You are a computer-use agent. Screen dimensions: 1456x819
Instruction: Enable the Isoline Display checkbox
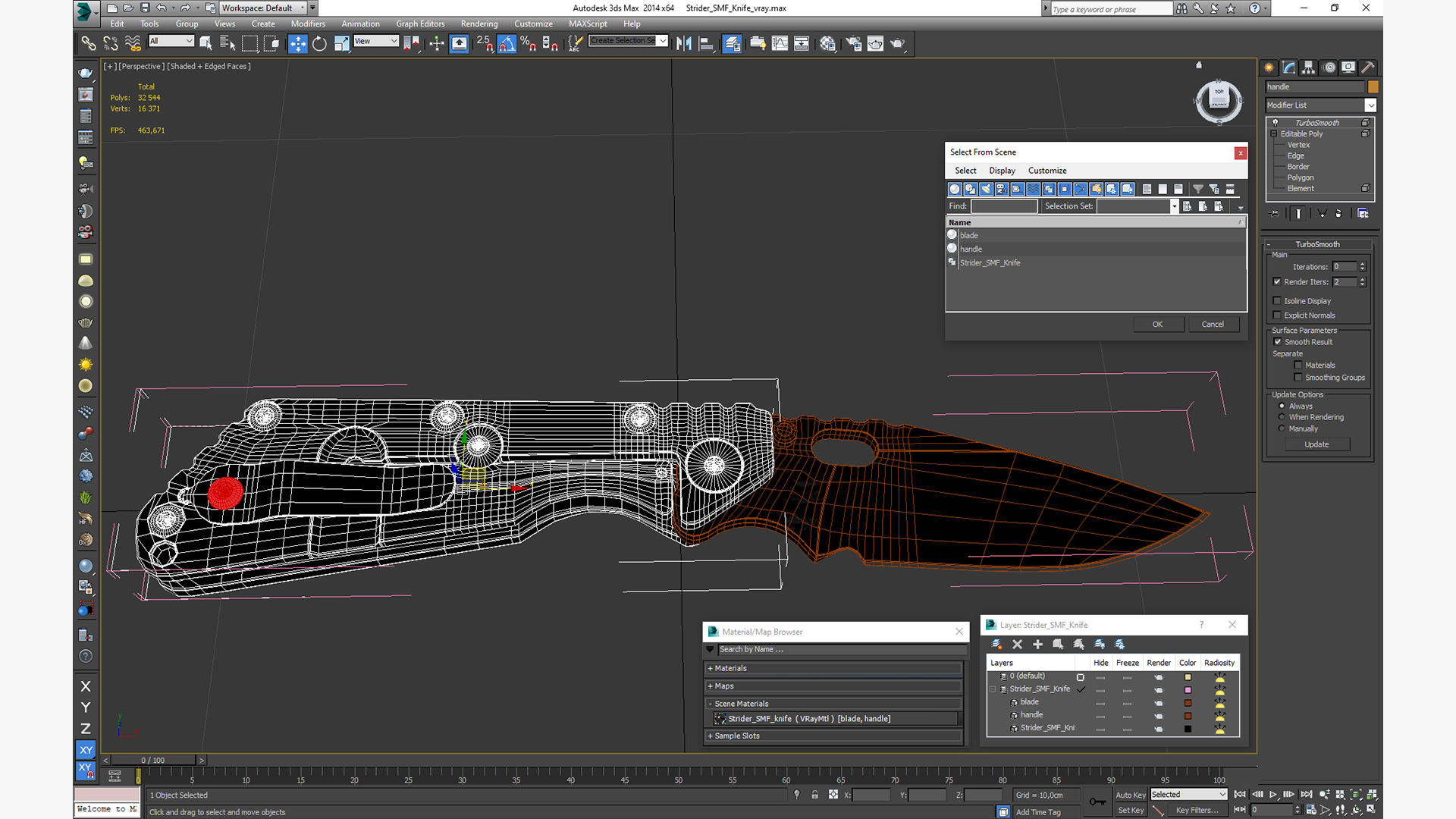1277,301
